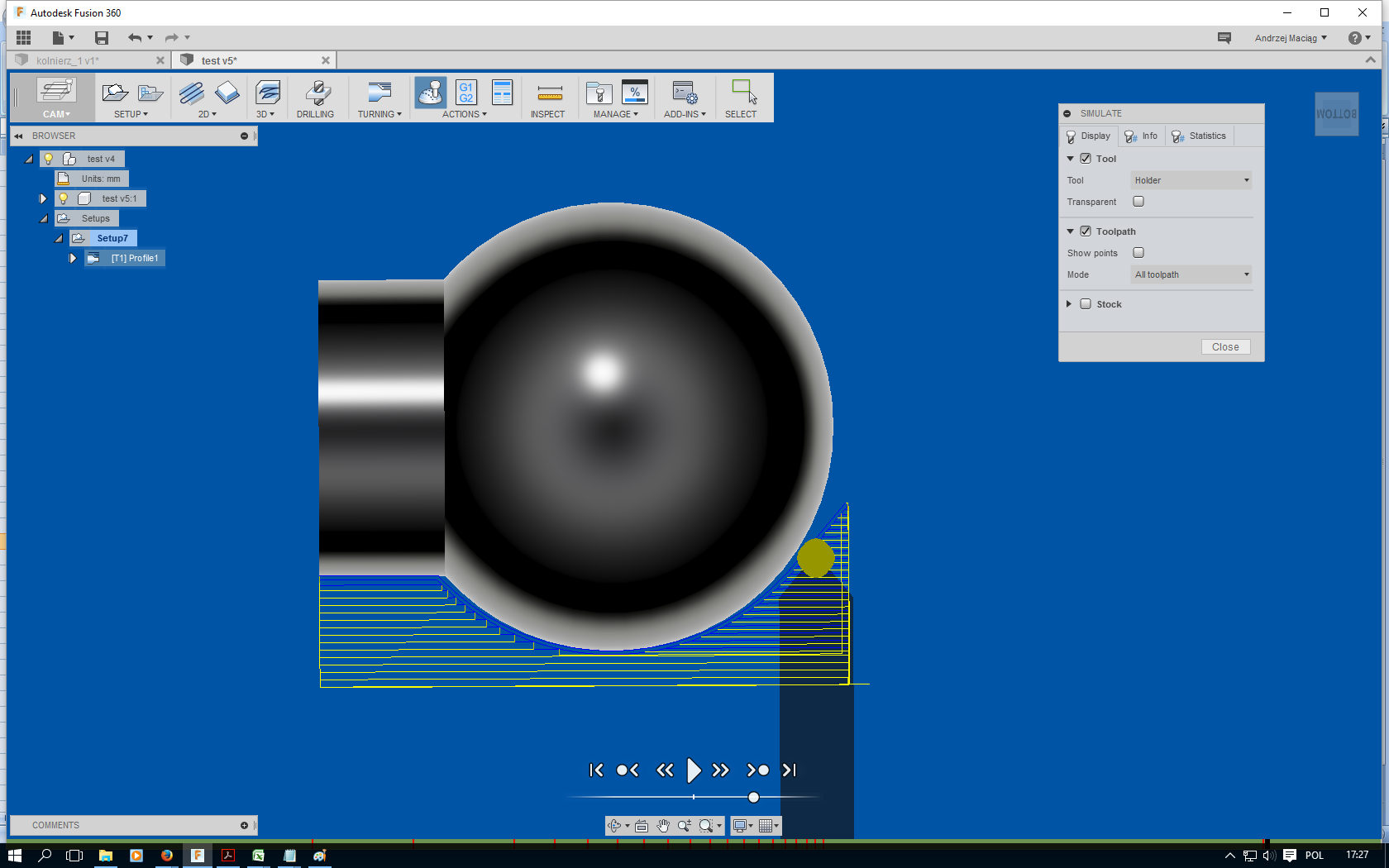Screen dimensions: 1389x868
Task: Toggle visibility bulb of test v5:1
Action: tap(64, 198)
